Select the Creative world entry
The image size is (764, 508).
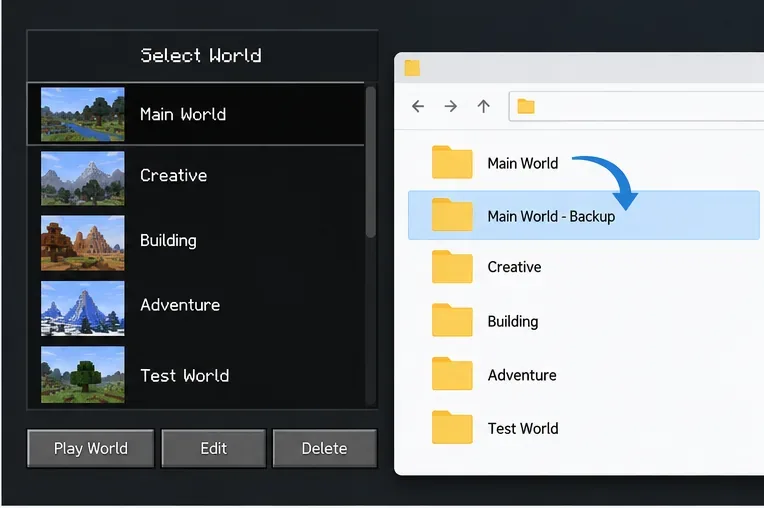tap(195, 178)
